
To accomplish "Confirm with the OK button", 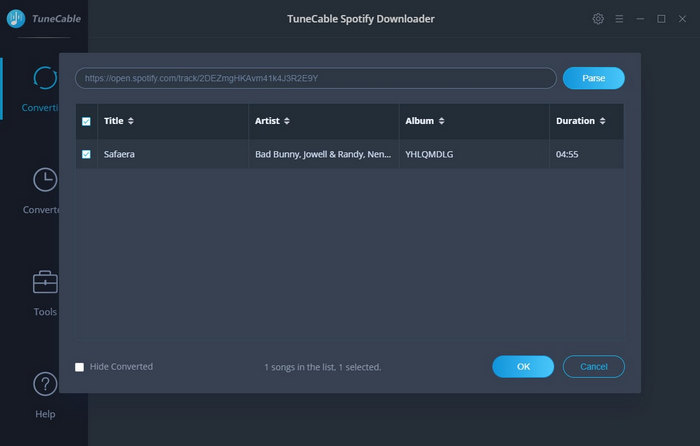I will coord(523,367).
